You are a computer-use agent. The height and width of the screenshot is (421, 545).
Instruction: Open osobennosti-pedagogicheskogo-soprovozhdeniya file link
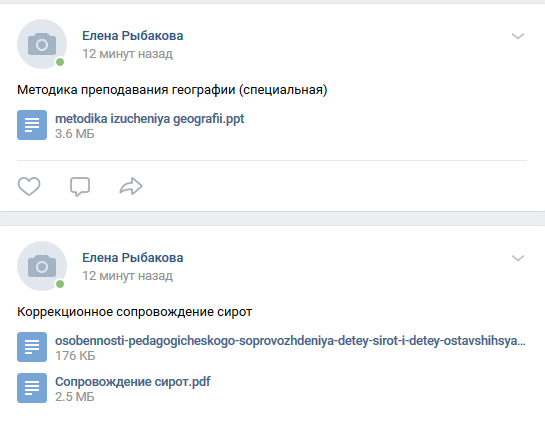click(x=290, y=341)
